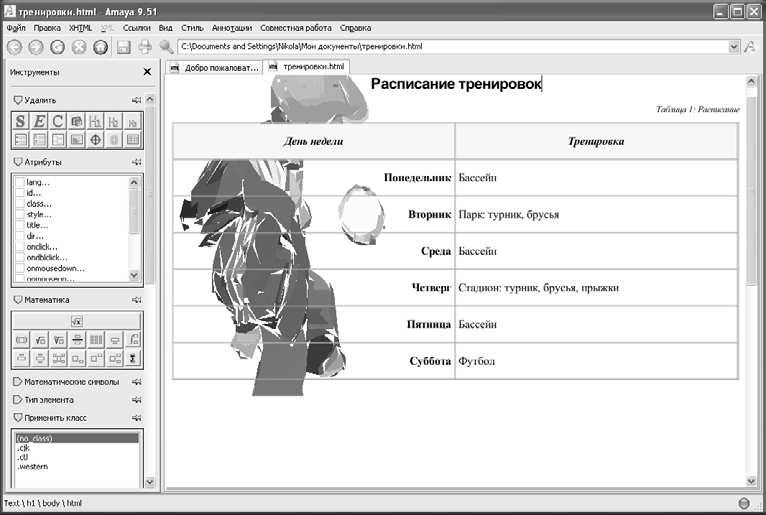Tick the lang... attribute checkbox
766x515 pixels.
20,182
